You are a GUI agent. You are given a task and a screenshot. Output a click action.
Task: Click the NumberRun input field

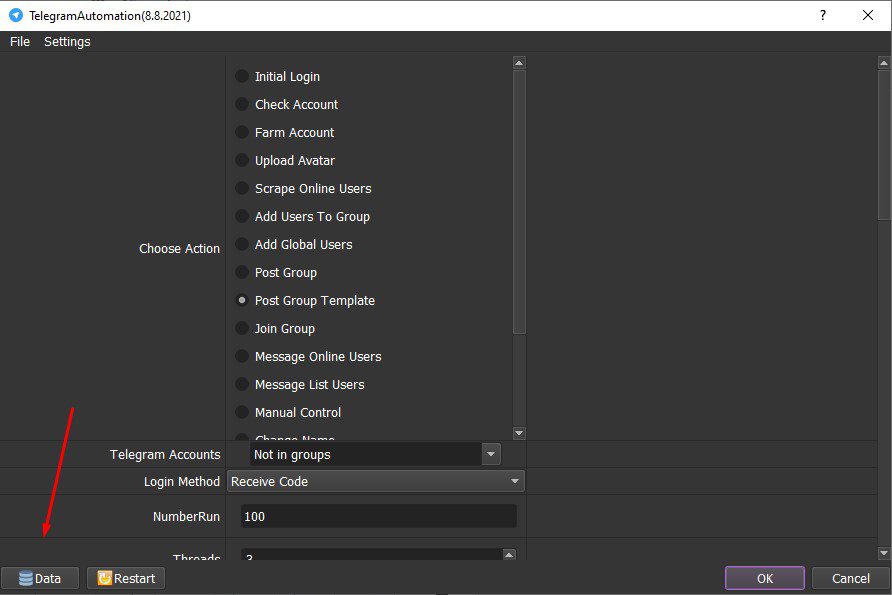click(378, 517)
